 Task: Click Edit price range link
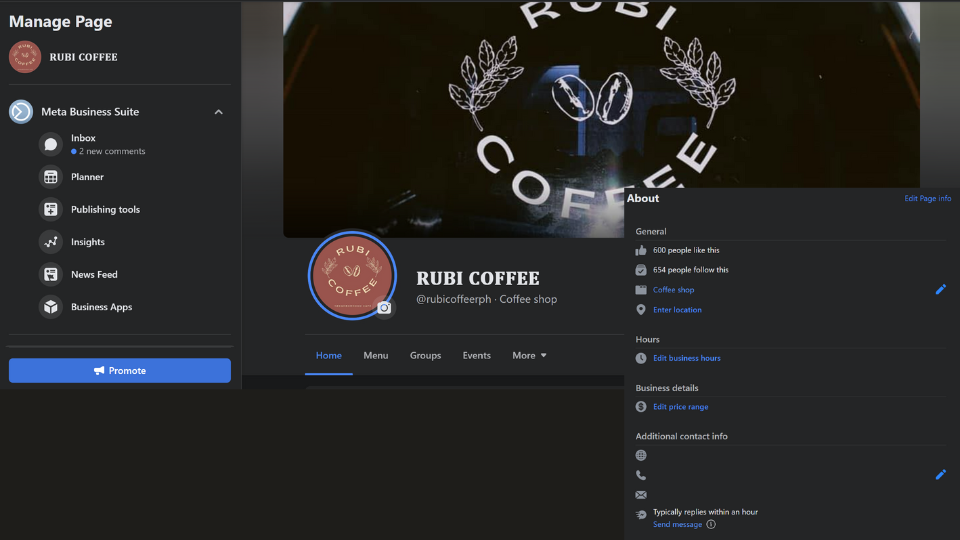point(680,407)
